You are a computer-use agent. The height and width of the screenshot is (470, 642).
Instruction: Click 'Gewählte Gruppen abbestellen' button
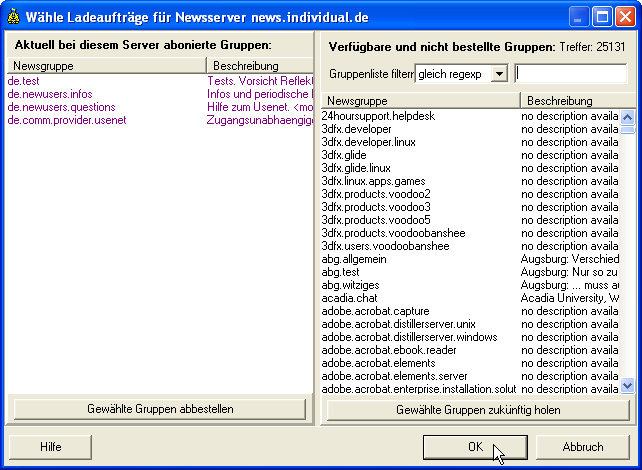[x=160, y=409]
